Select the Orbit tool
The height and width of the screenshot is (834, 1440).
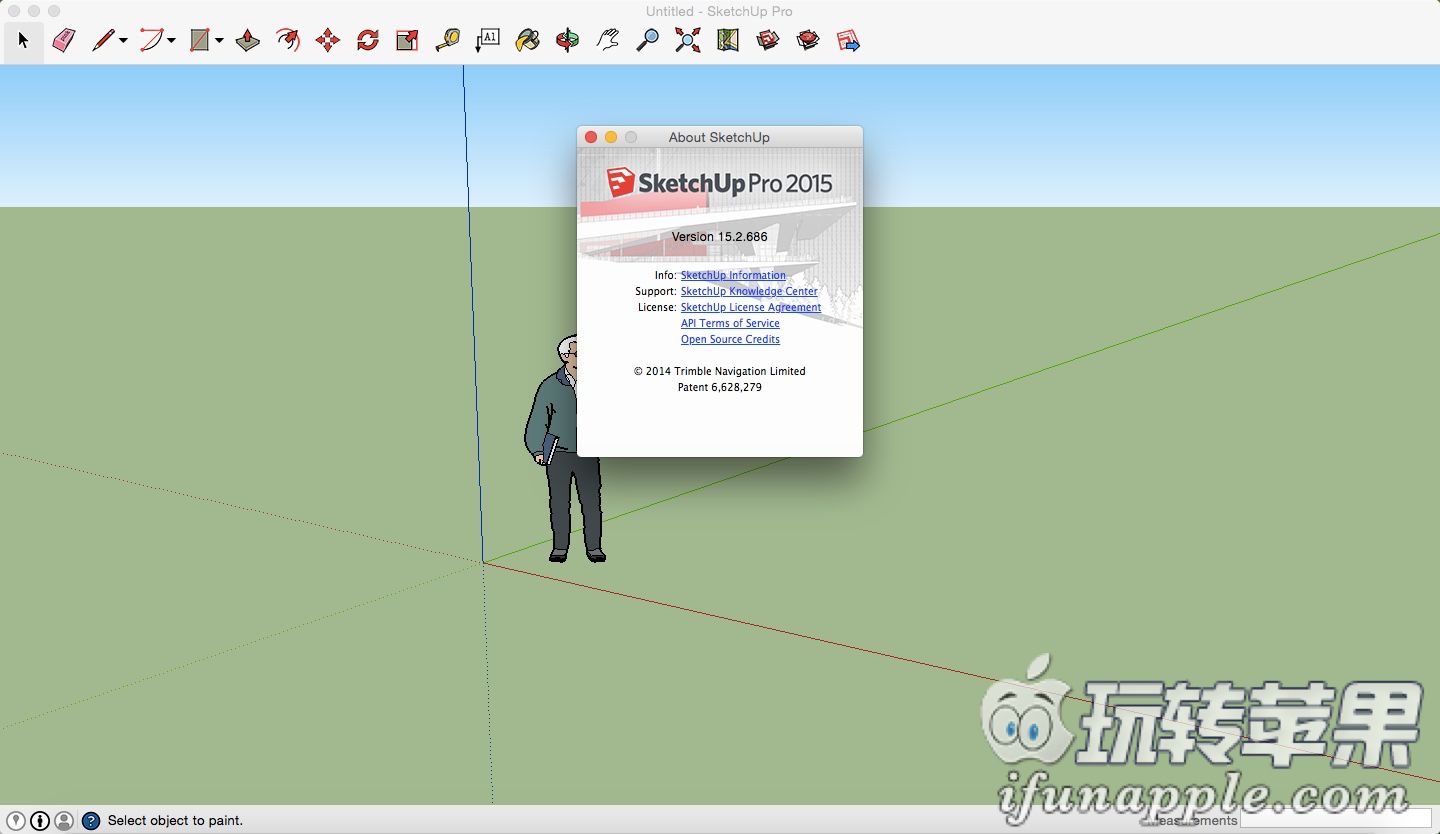(567, 41)
